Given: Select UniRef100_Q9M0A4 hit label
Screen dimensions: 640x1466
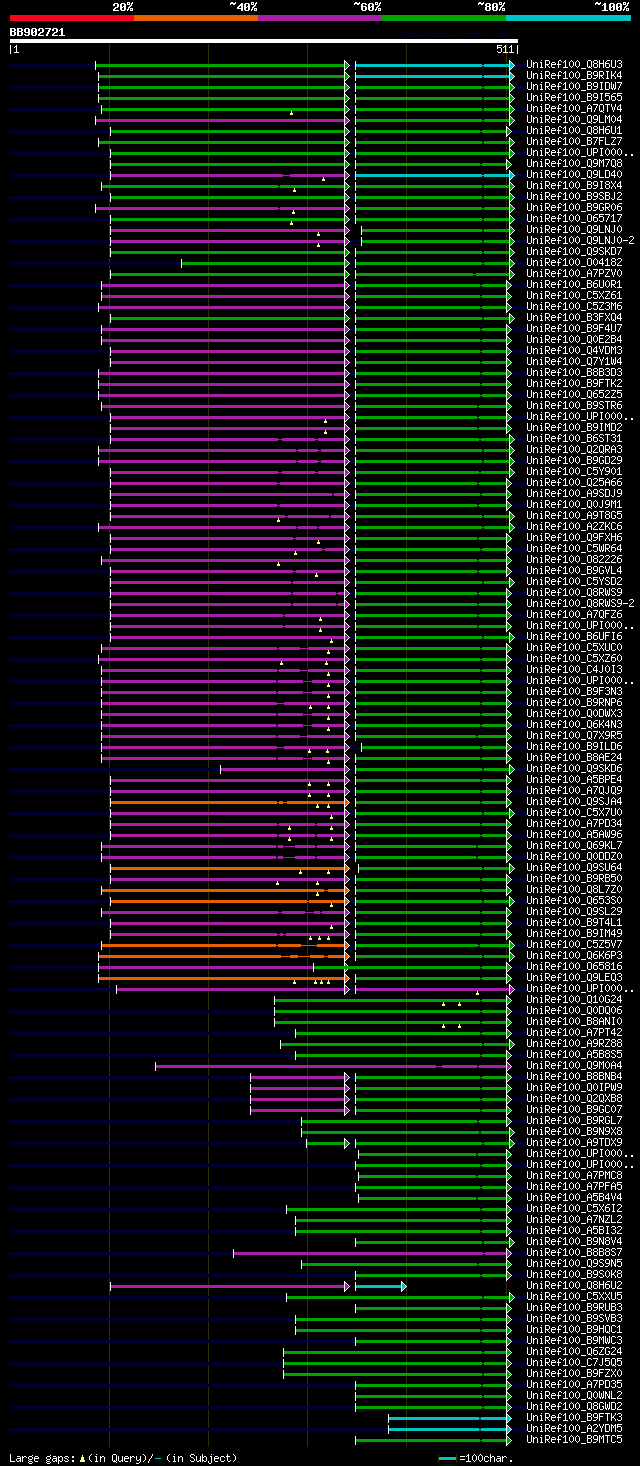Looking at the screenshot, I should [574, 1065].
